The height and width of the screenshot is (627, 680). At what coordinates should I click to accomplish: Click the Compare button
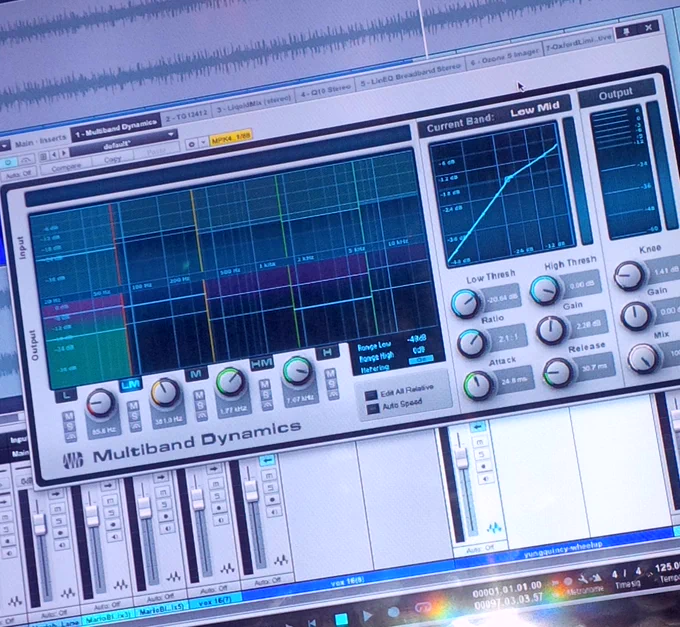[66, 167]
